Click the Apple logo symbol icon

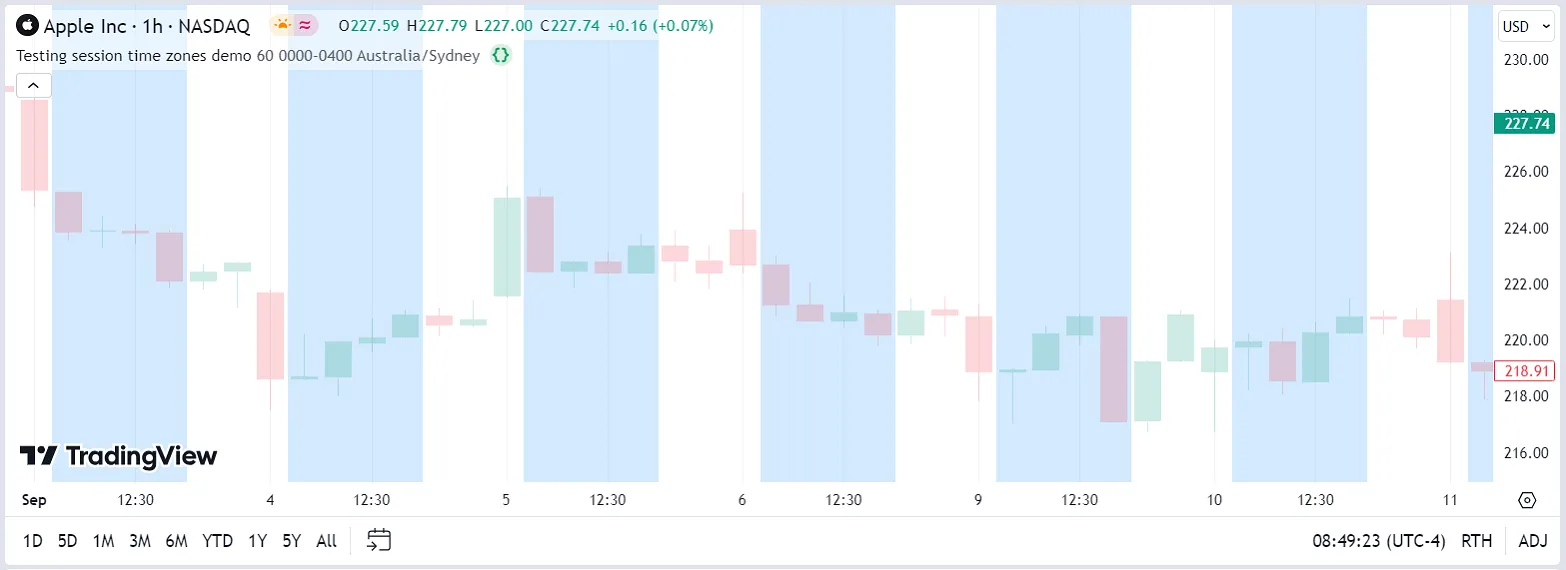click(x=27, y=26)
